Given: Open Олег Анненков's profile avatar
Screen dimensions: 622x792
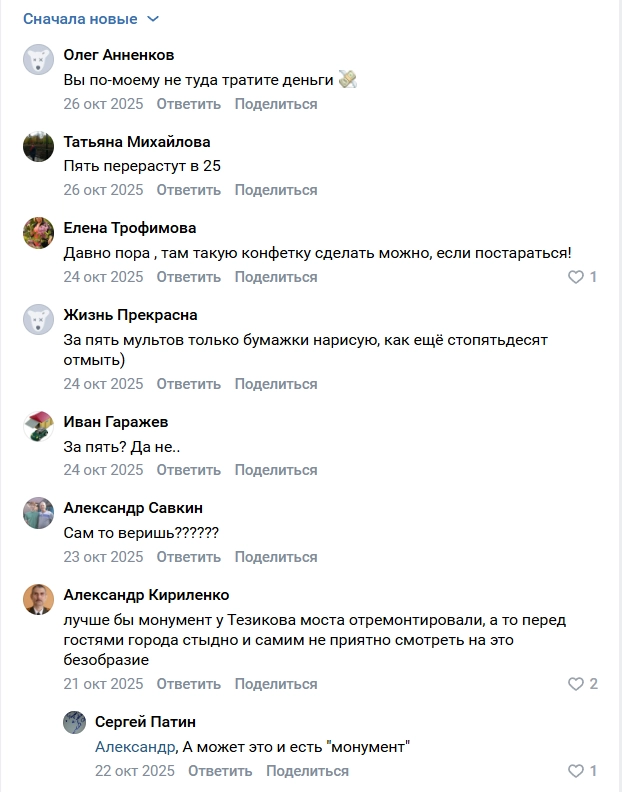Looking at the screenshot, I should pos(38,60).
